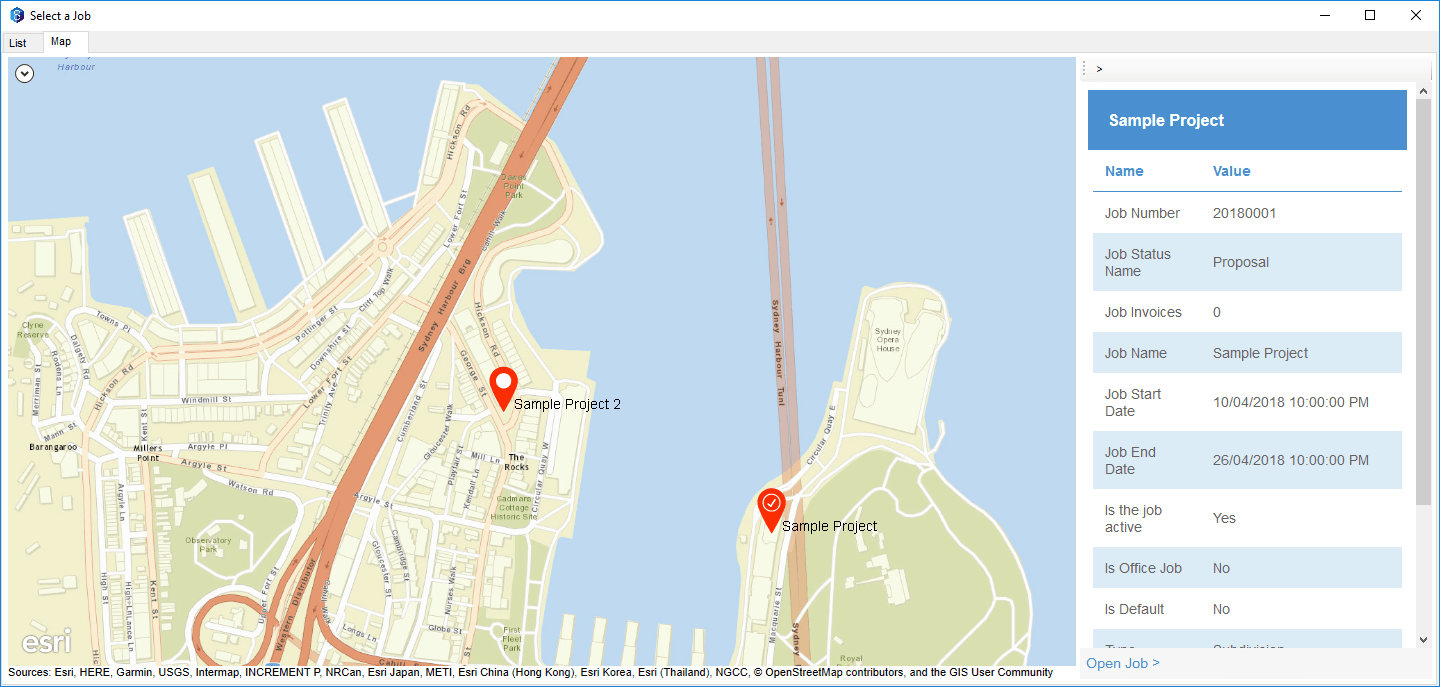Click the Name column header
The height and width of the screenshot is (687, 1440).
point(1124,171)
